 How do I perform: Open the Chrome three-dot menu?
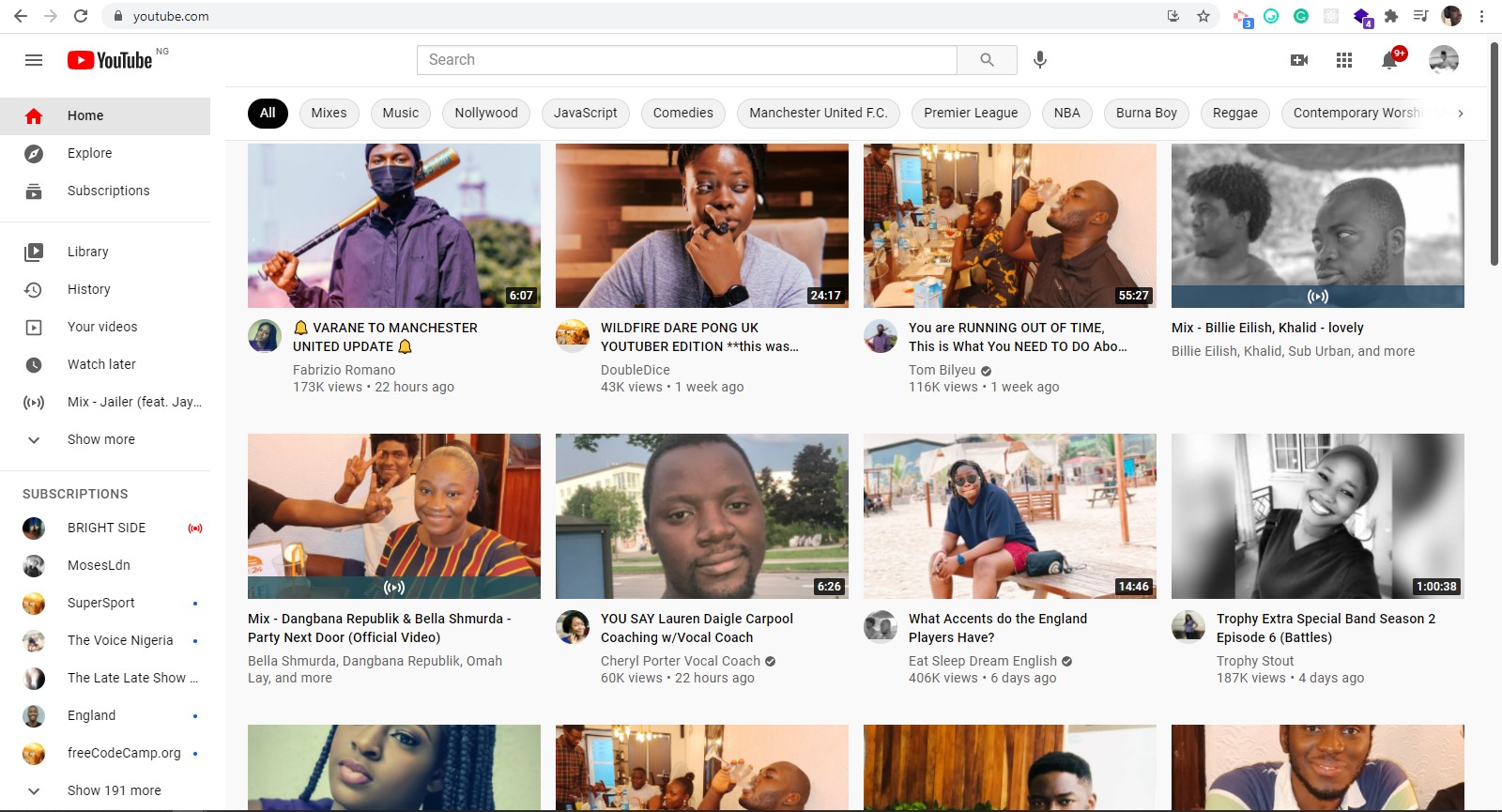click(x=1482, y=16)
